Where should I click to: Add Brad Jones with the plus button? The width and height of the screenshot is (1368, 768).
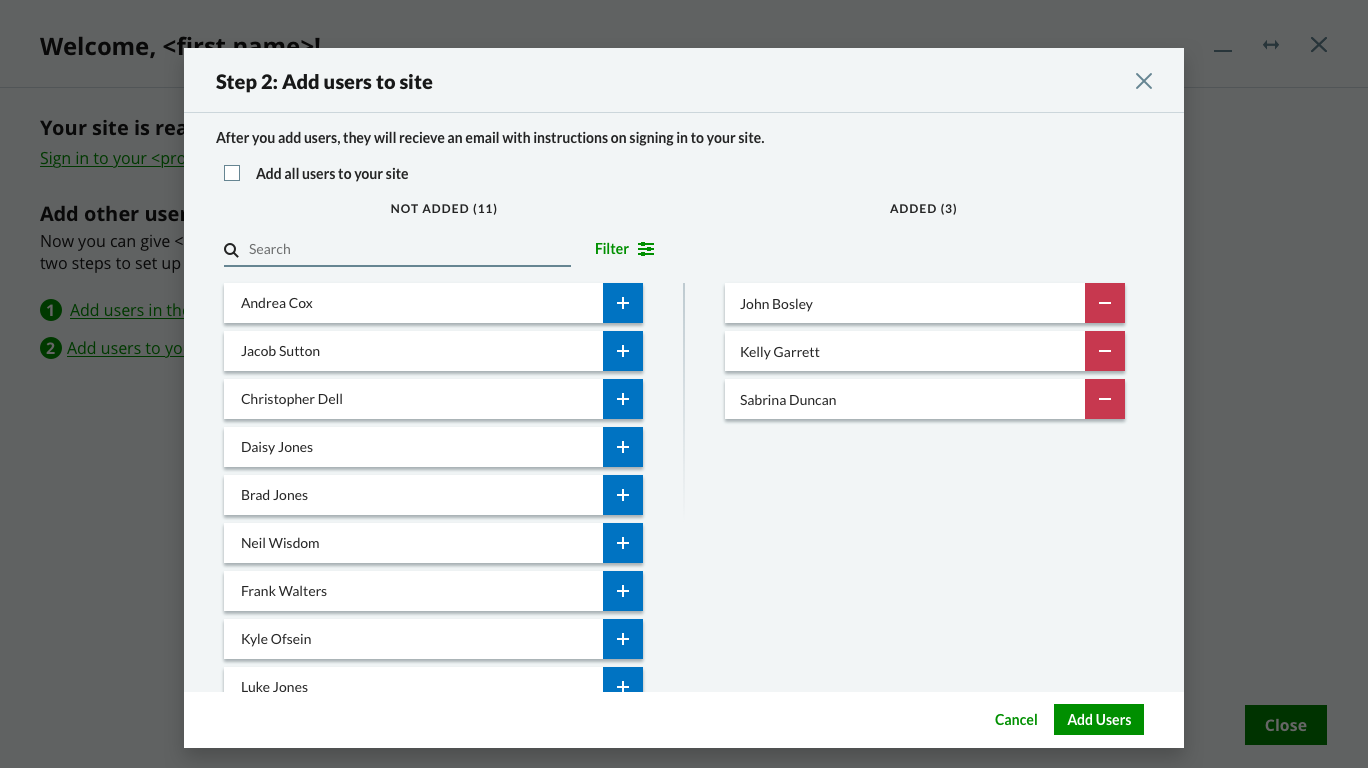623,495
